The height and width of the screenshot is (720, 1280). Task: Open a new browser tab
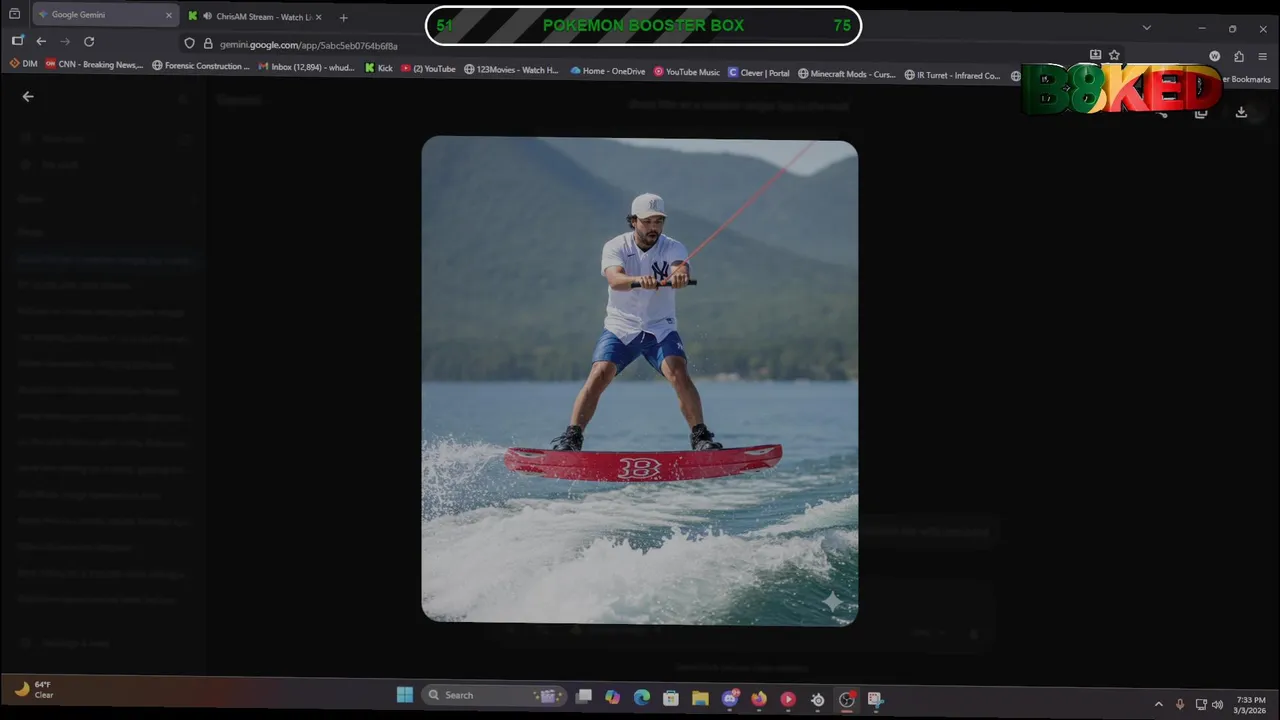click(x=343, y=17)
